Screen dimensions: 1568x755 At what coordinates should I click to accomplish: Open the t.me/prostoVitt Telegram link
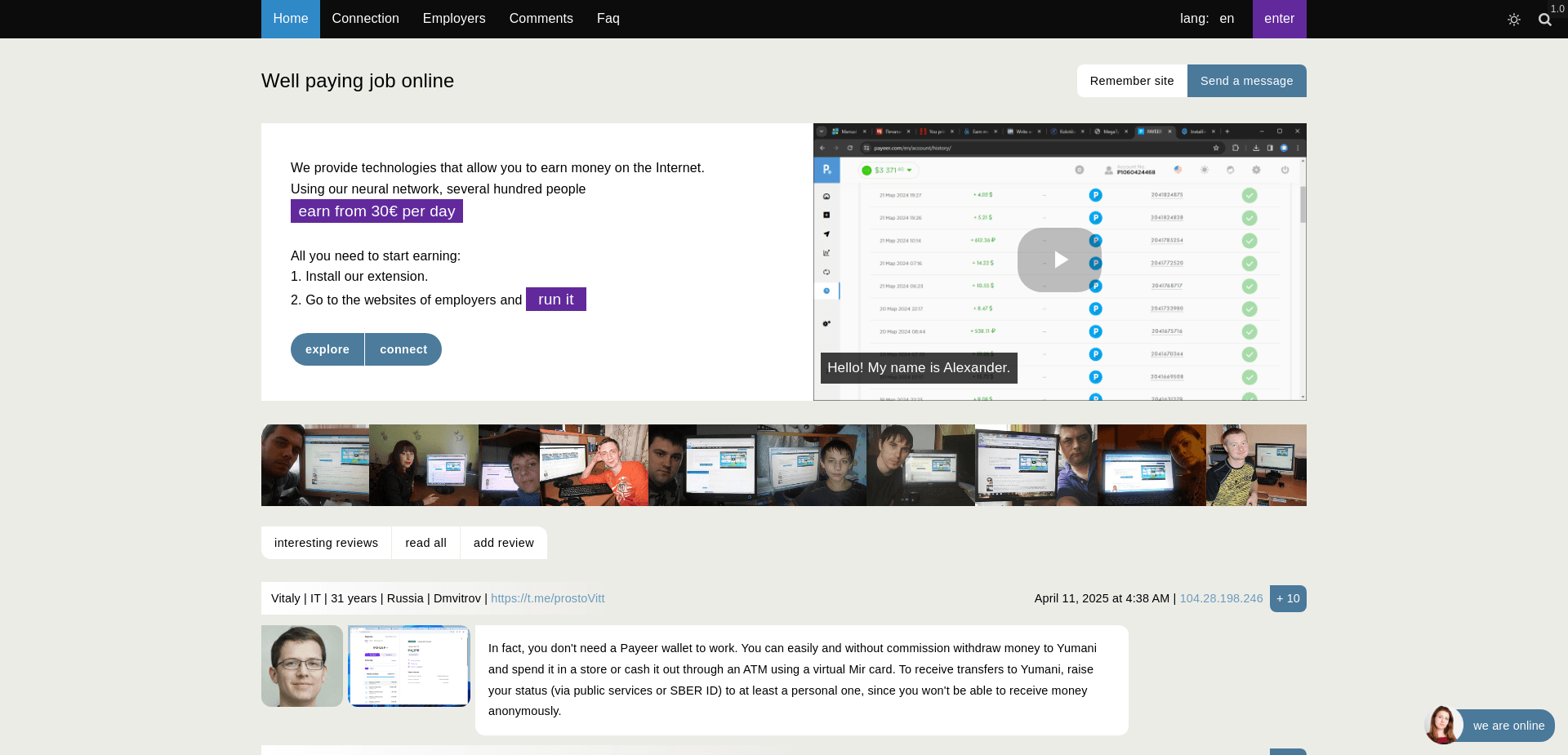click(547, 598)
